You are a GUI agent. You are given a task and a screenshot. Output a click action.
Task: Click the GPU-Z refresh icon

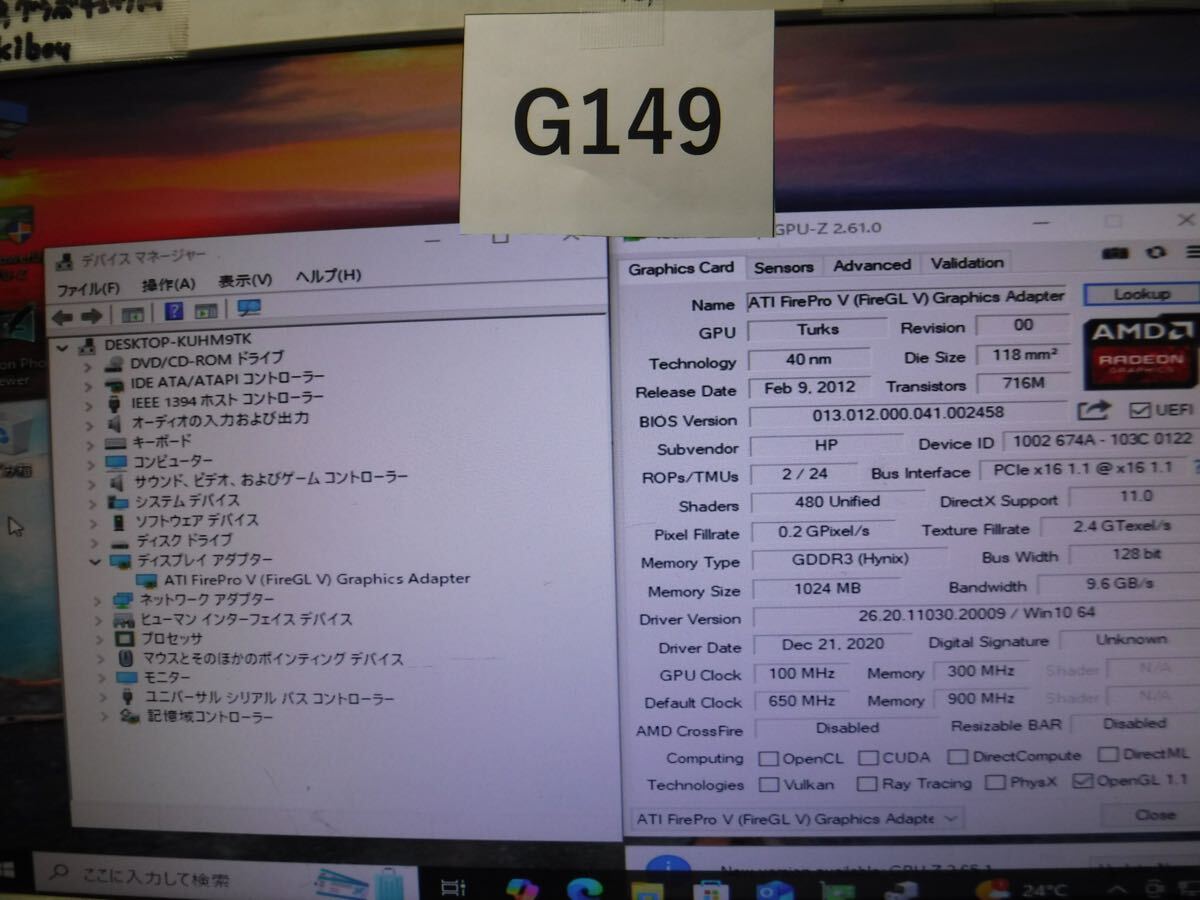[x=1157, y=252]
